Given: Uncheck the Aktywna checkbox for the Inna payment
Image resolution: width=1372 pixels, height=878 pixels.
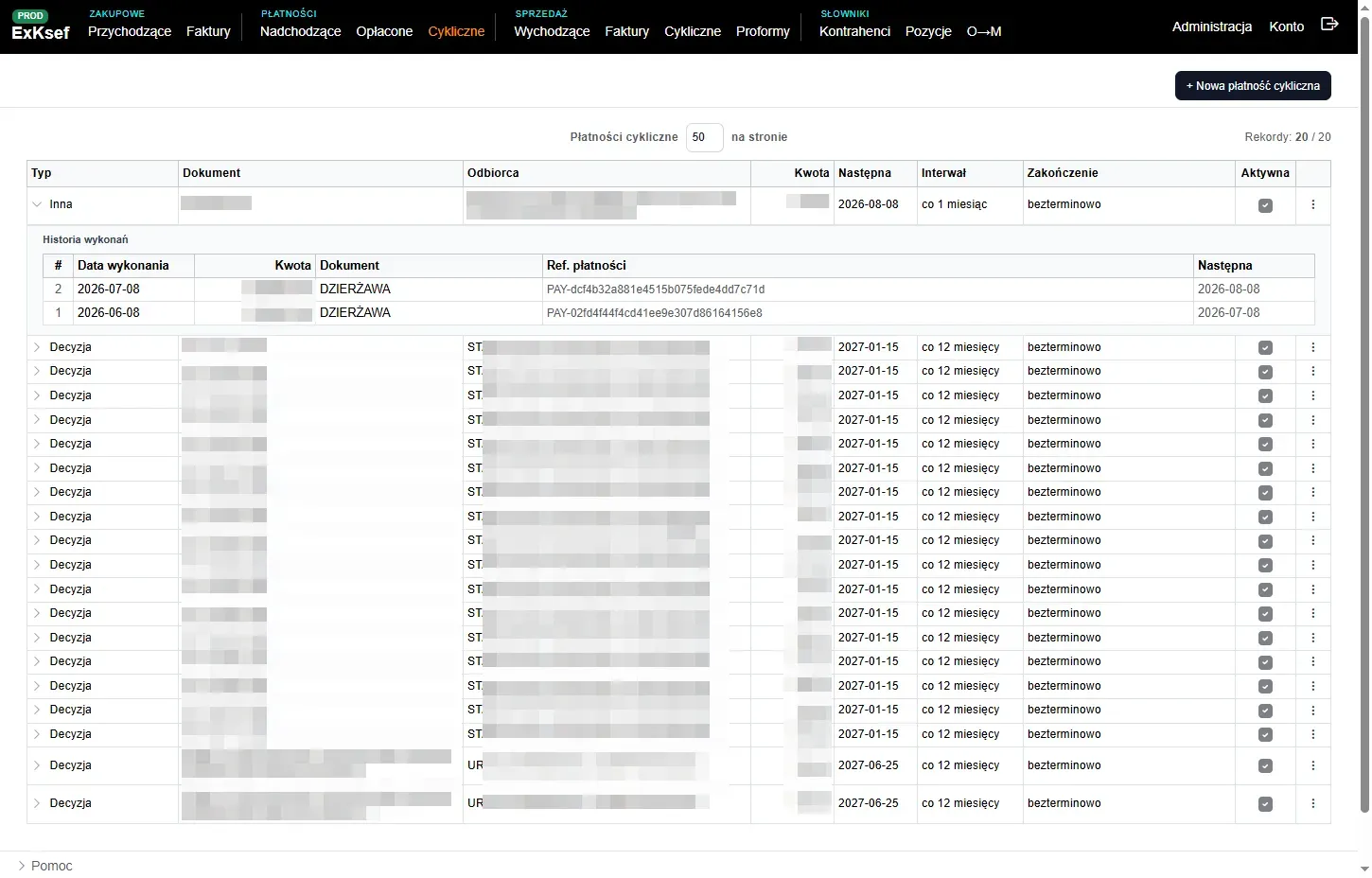Looking at the screenshot, I should 1265,205.
